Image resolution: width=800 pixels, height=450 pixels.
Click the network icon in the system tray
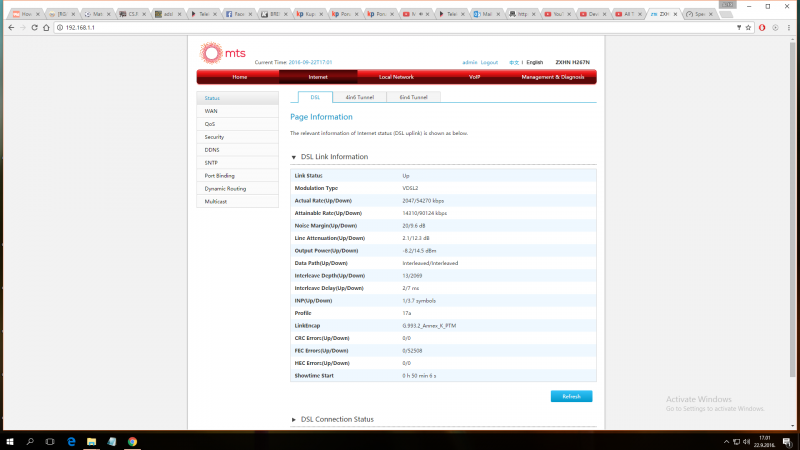(737, 441)
